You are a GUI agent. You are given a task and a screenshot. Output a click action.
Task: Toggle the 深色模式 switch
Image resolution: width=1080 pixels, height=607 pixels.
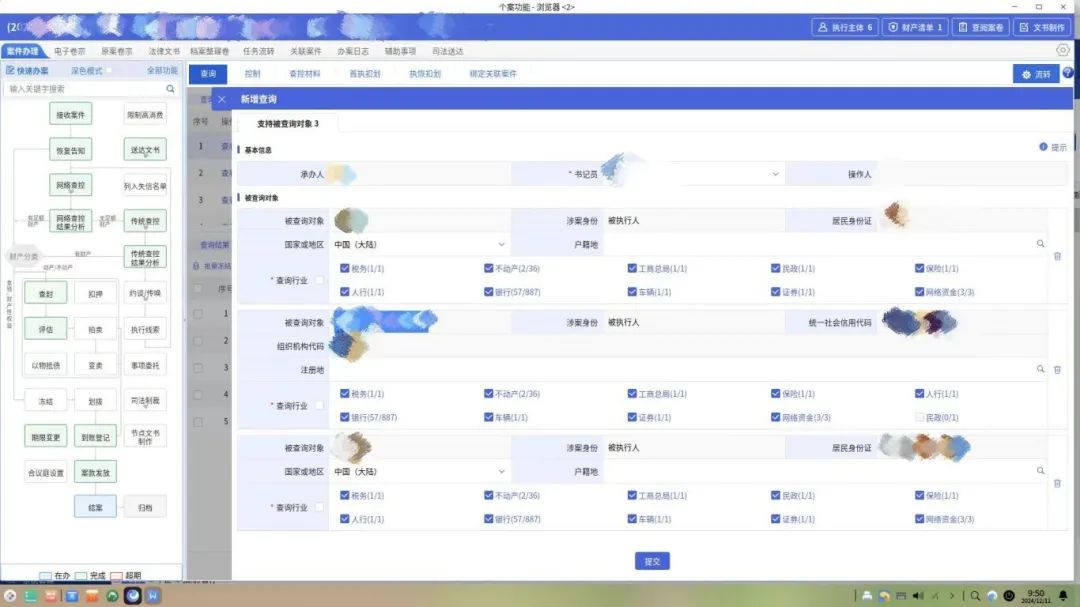click(109, 70)
